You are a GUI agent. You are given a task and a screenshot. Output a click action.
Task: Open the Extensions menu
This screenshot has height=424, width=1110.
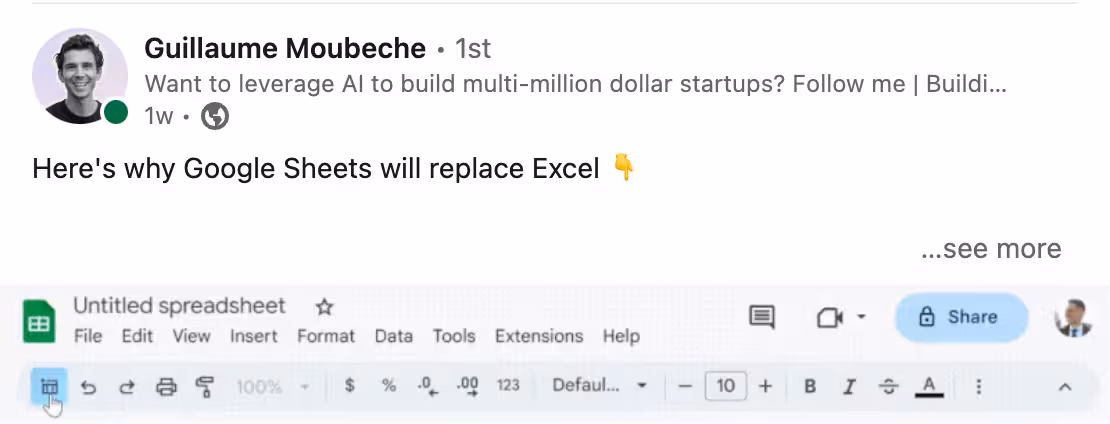click(x=539, y=336)
